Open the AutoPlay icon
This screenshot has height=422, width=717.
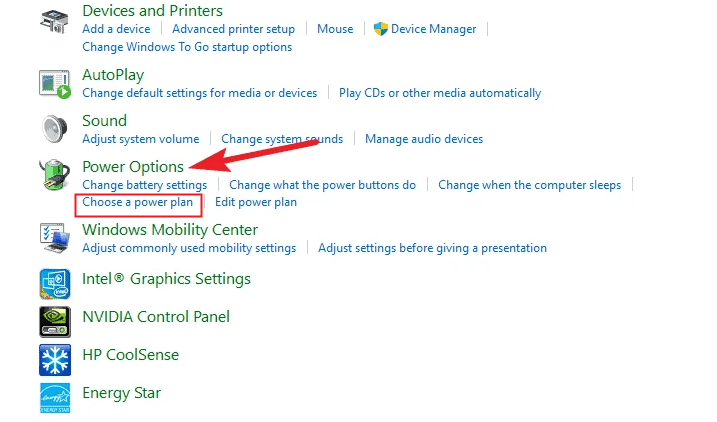pos(54,84)
